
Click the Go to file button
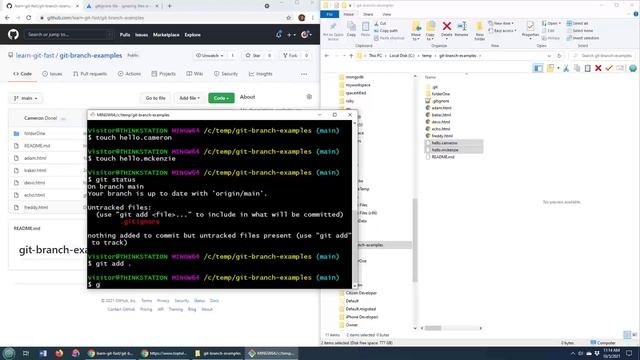pyautogui.click(x=156, y=98)
